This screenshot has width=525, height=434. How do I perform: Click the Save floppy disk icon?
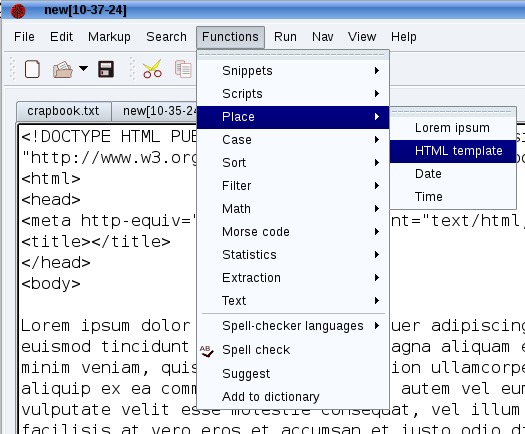(x=106, y=69)
